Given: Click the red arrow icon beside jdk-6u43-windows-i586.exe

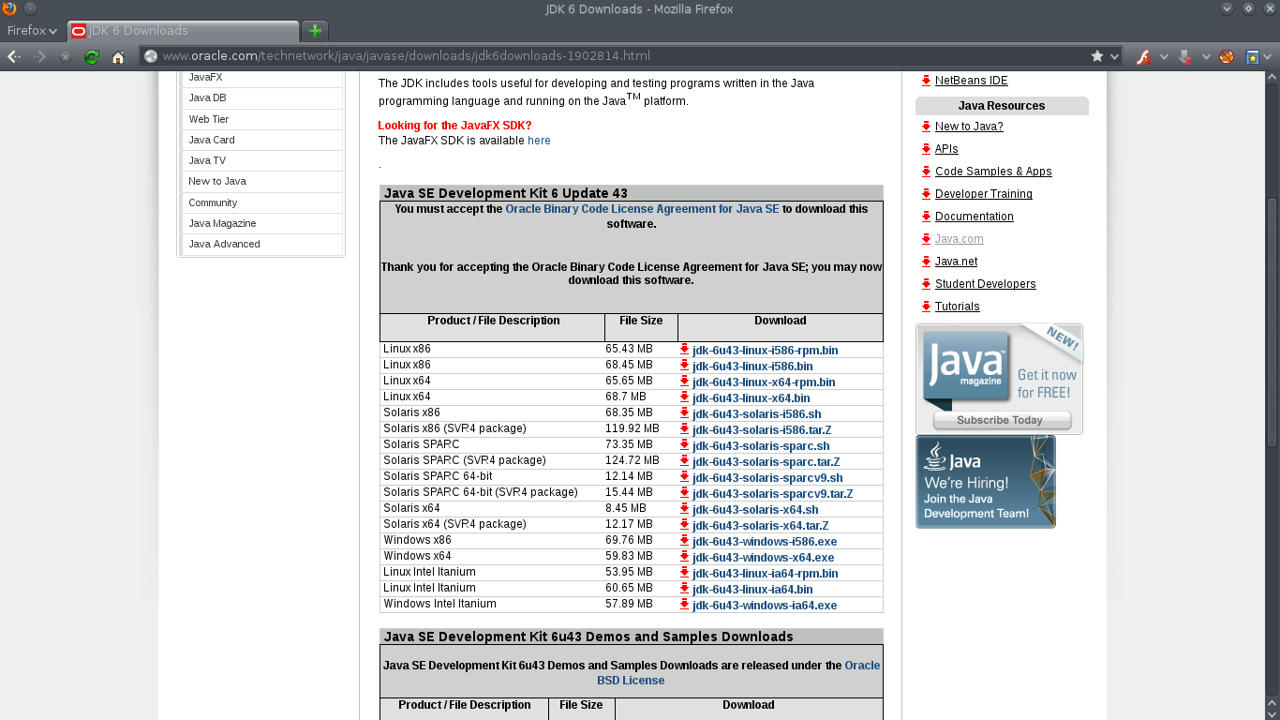Looking at the screenshot, I should (x=685, y=541).
